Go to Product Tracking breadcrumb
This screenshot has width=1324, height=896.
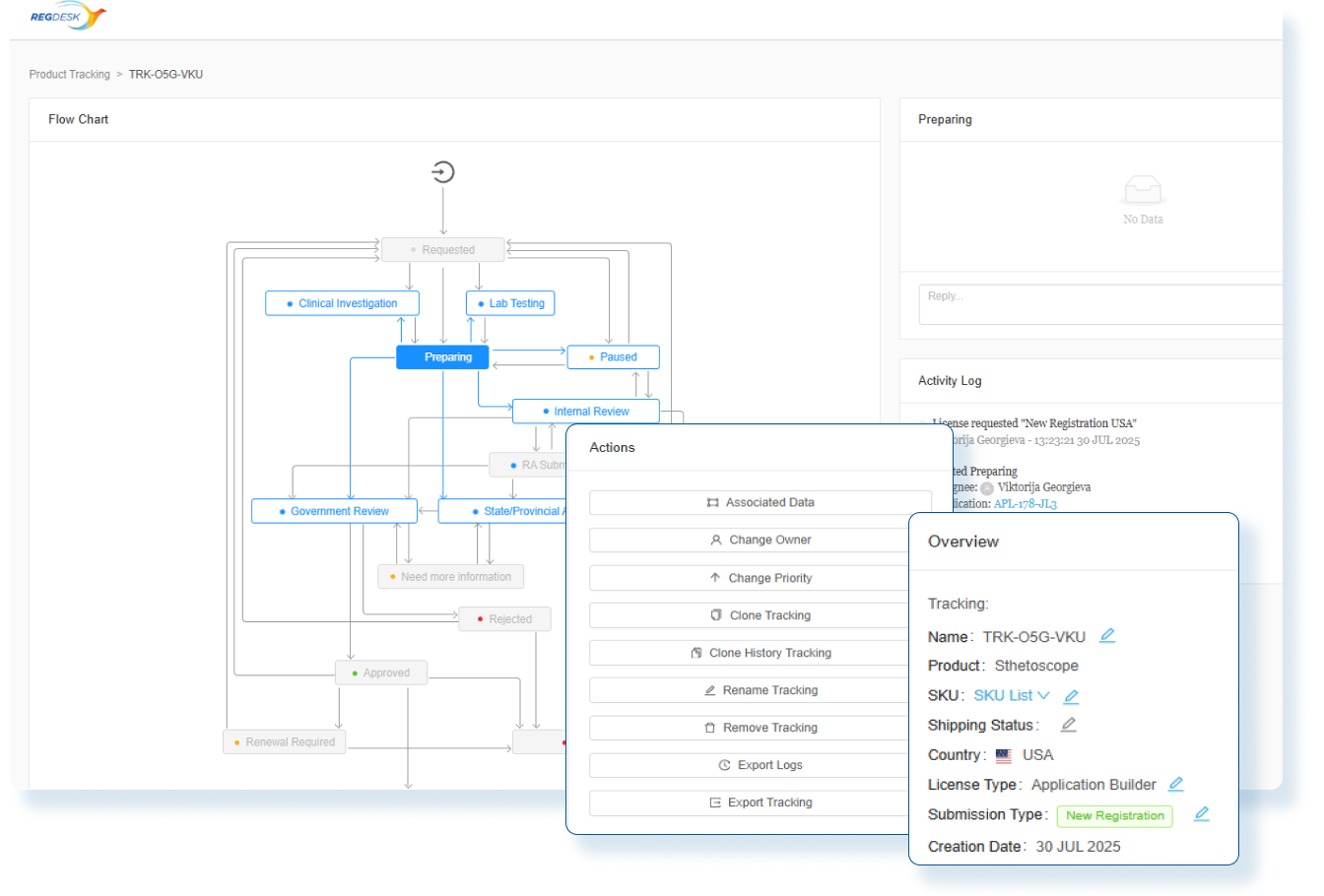click(x=69, y=75)
